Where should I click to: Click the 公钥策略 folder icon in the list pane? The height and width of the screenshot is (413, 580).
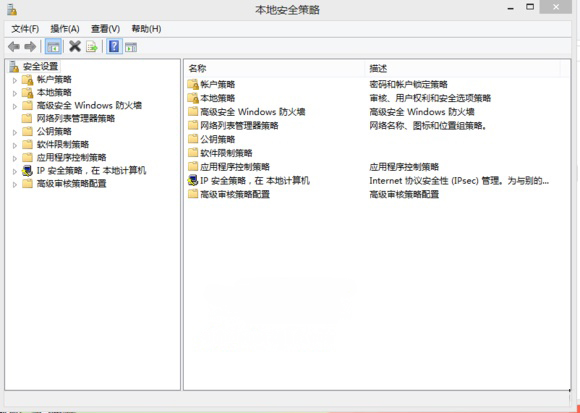point(193,139)
